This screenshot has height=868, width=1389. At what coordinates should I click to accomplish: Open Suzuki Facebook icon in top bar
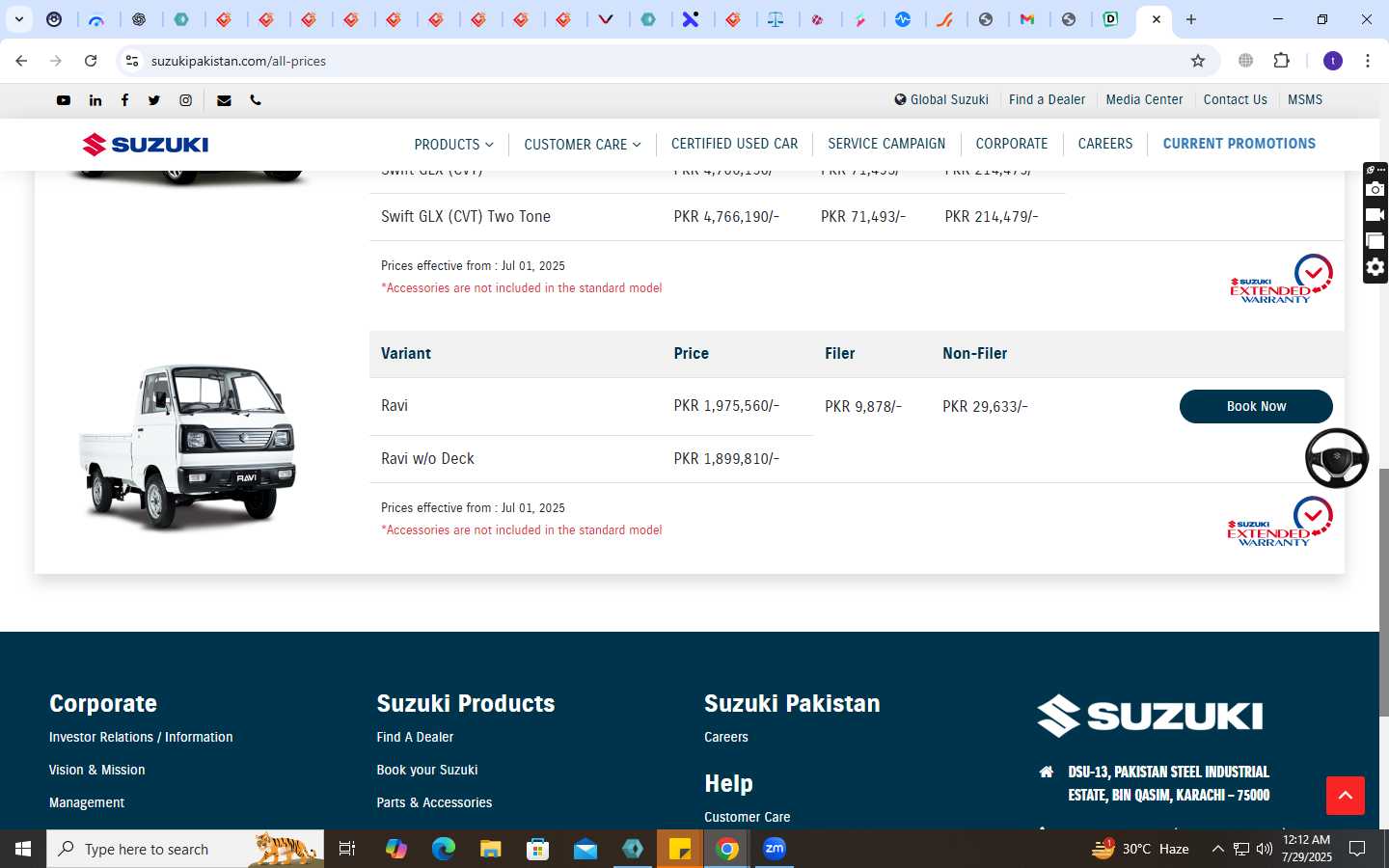coord(124,100)
